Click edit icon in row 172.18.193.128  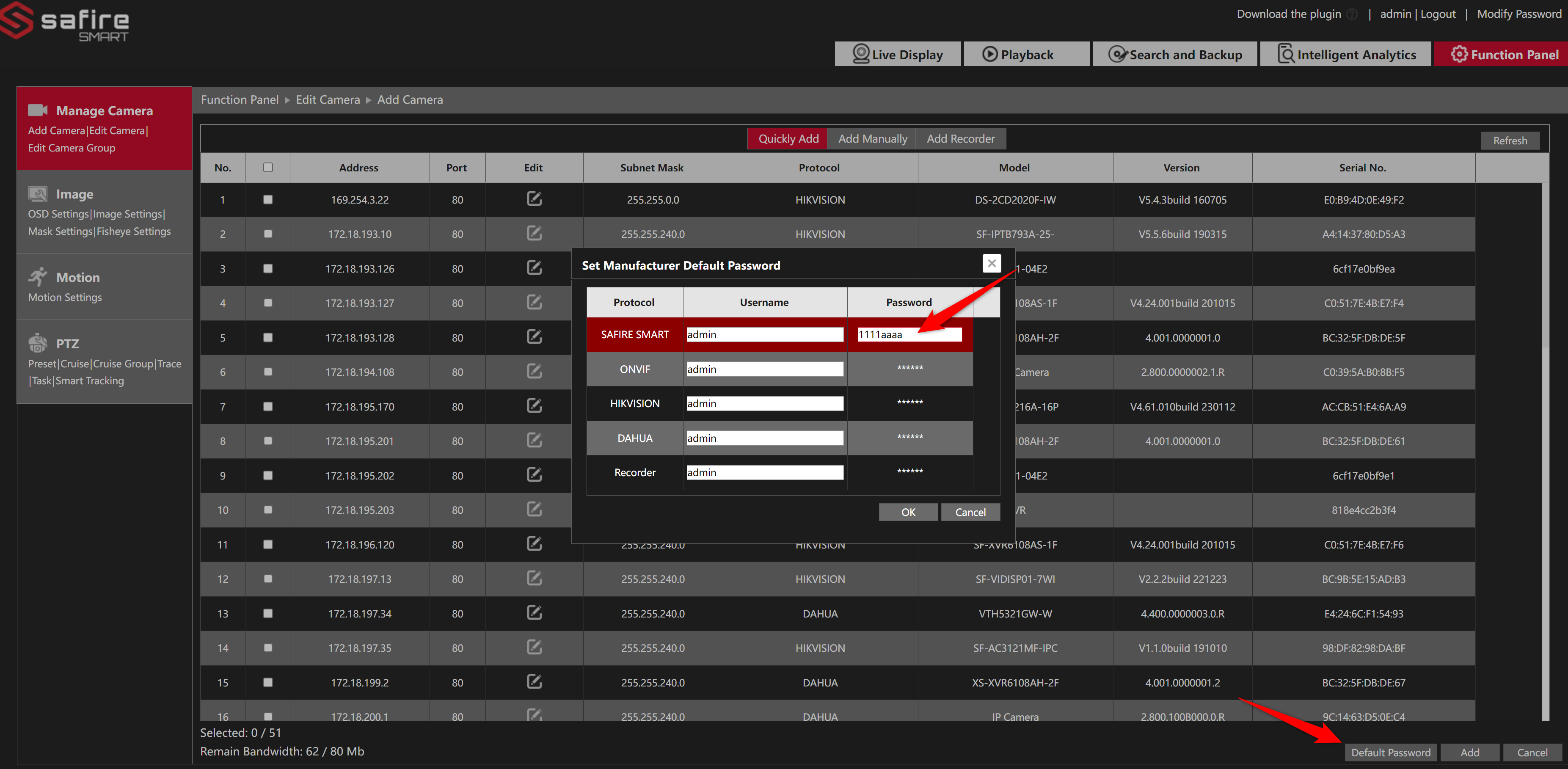534,337
